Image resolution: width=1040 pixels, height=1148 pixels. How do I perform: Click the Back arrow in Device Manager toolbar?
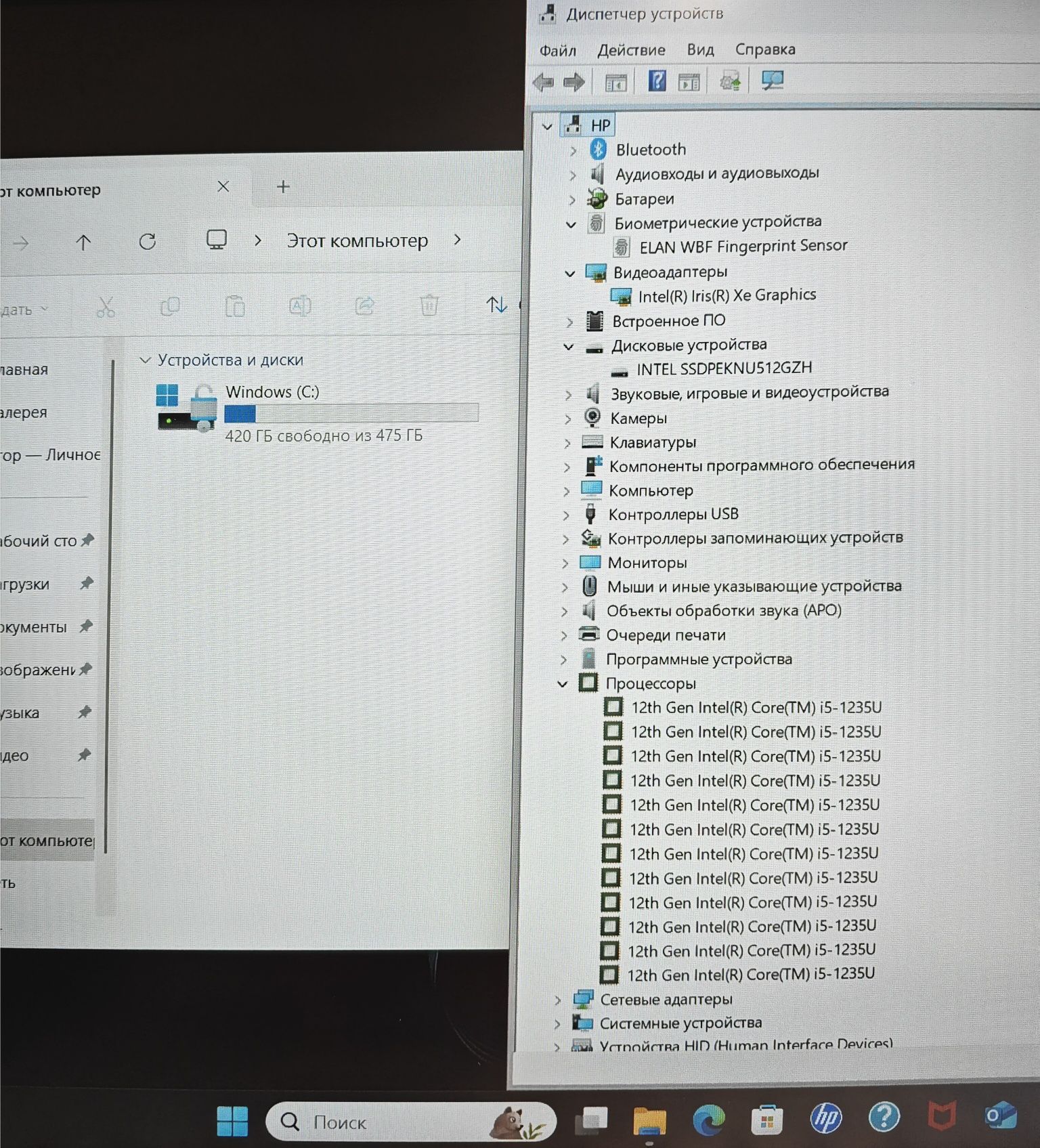tap(543, 83)
